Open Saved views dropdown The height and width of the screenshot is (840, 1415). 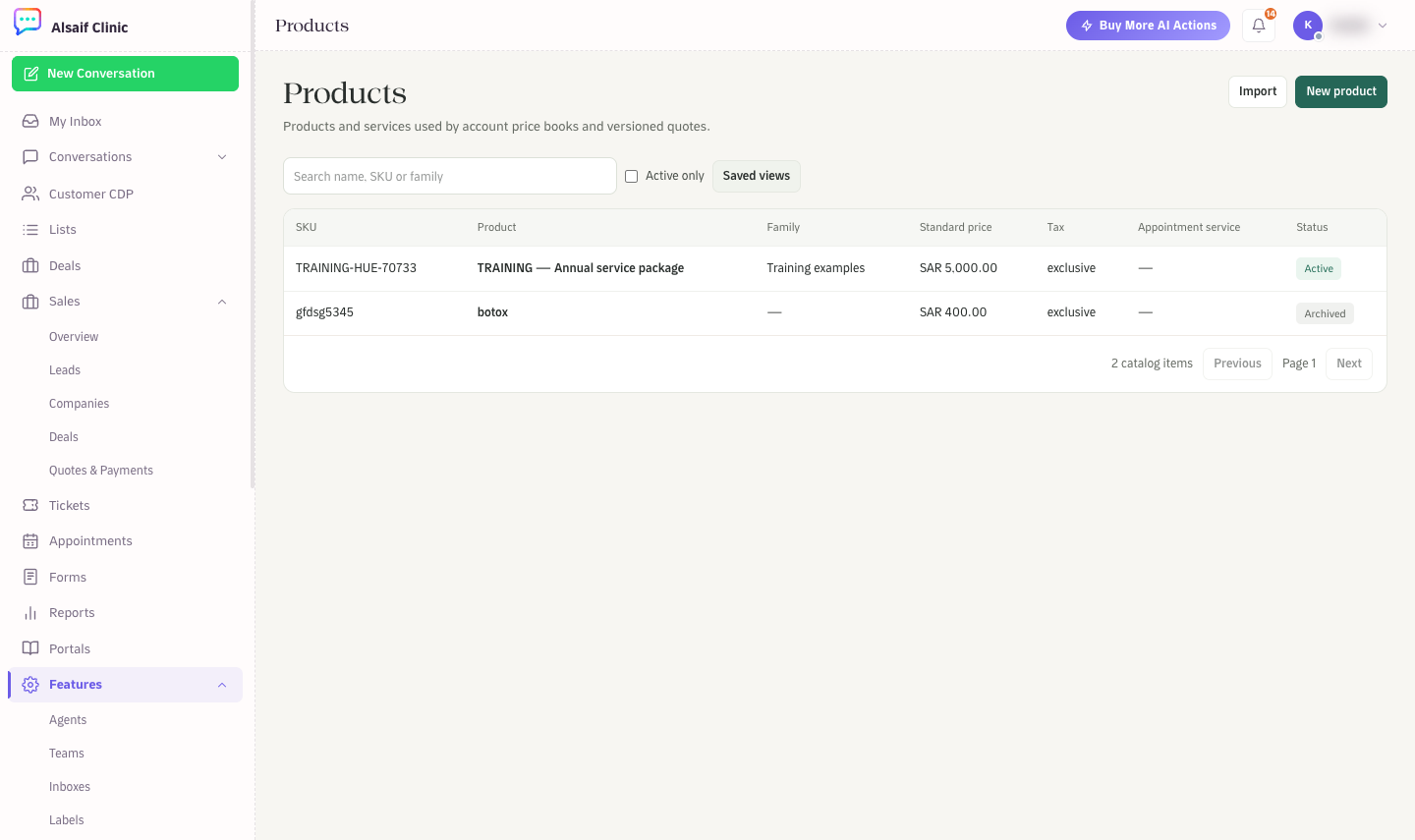pos(757,176)
